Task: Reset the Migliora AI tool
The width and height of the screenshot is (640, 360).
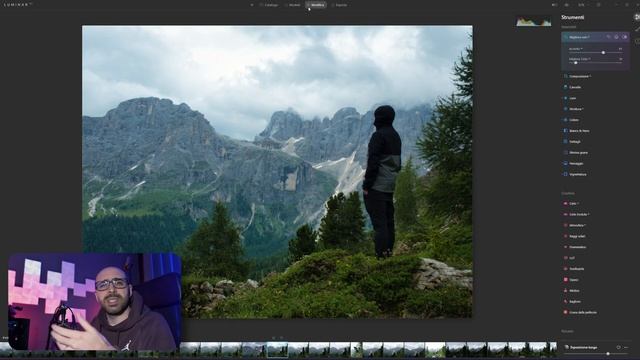Action: [616, 37]
